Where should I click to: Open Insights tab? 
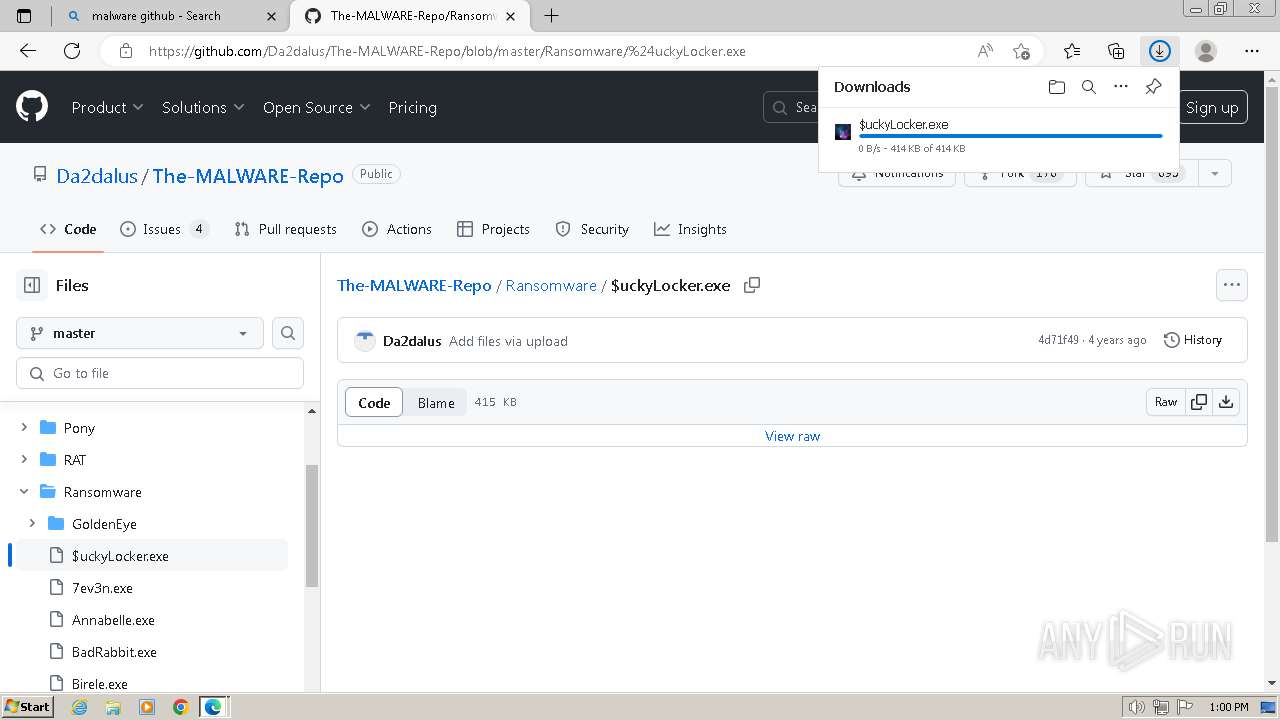[x=690, y=229]
